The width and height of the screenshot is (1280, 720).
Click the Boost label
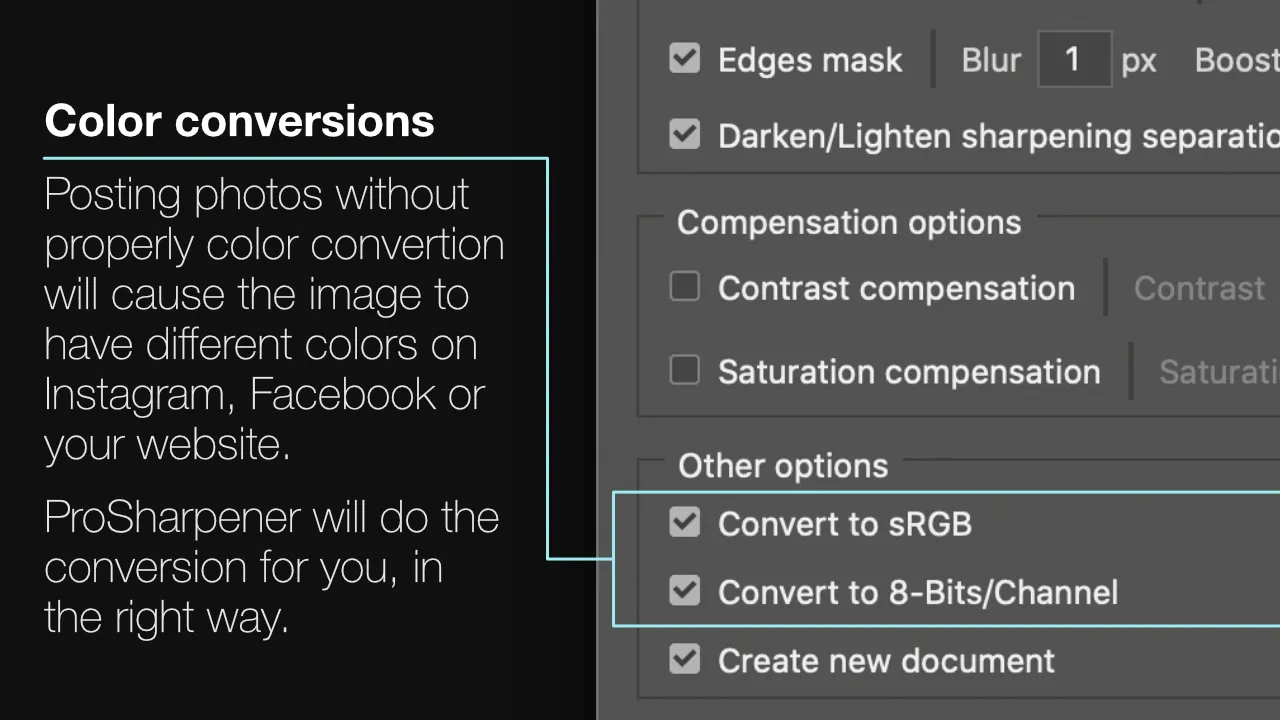point(1235,59)
